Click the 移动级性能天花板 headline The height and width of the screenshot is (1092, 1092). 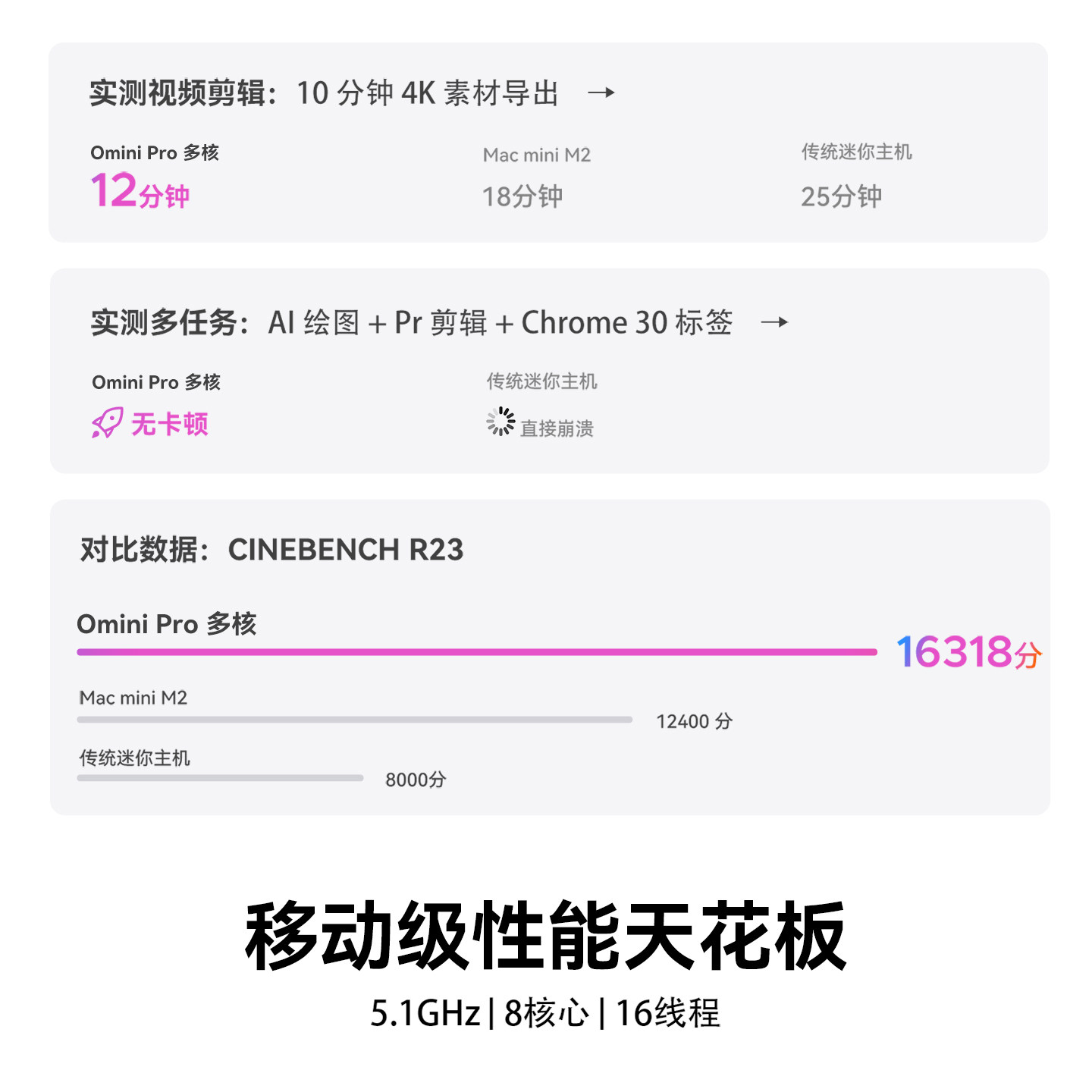(545, 937)
